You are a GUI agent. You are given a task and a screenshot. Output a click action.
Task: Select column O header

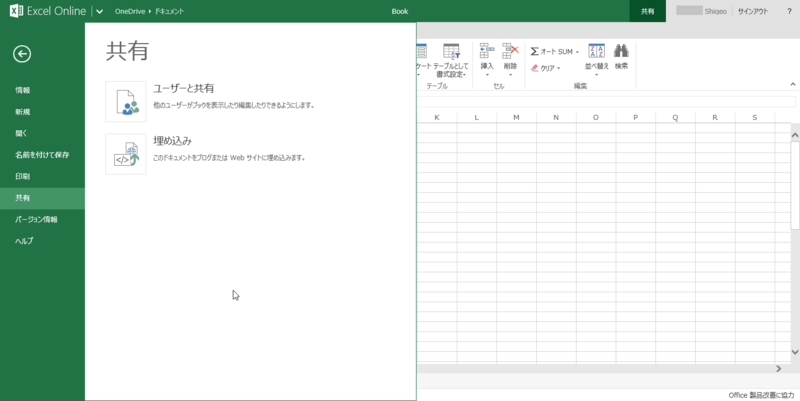[595, 117]
